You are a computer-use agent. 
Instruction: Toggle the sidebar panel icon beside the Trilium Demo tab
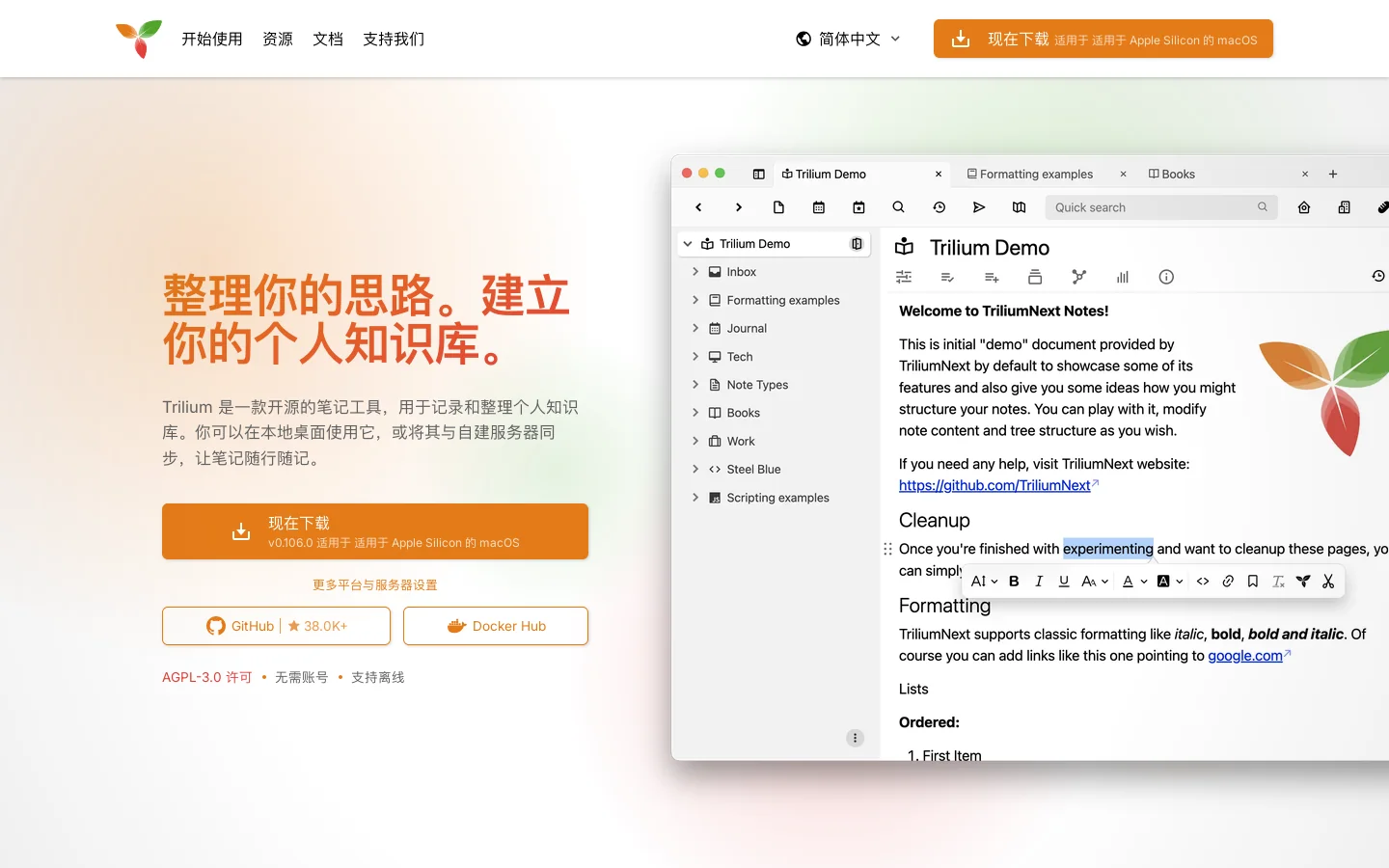coord(759,175)
